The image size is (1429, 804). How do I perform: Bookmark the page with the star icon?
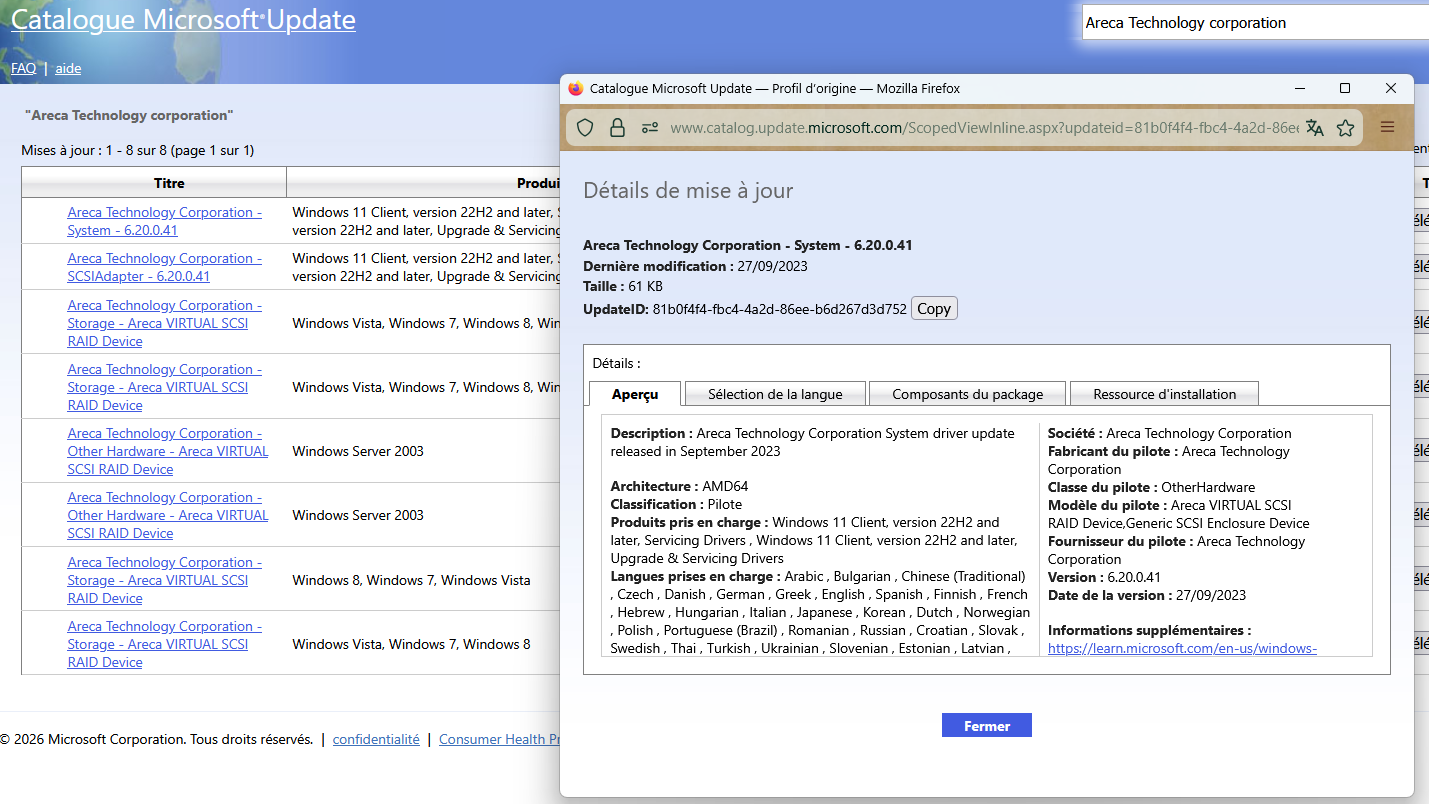pyautogui.click(x=1345, y=128)
